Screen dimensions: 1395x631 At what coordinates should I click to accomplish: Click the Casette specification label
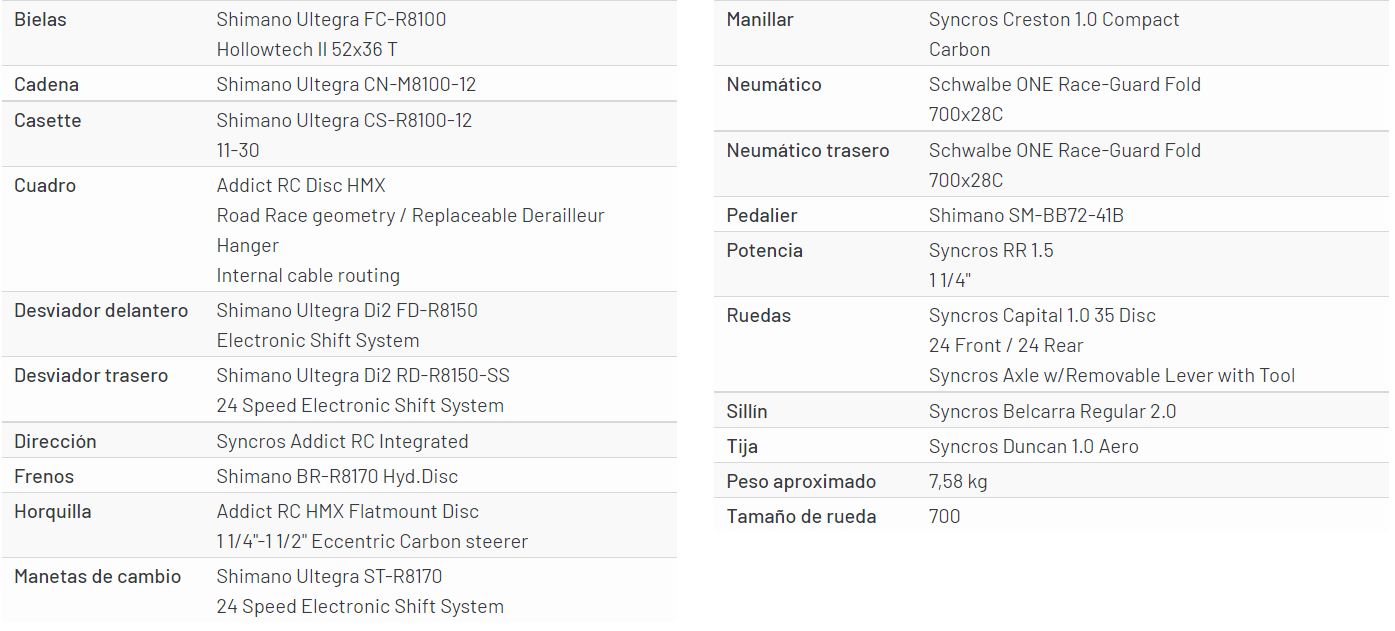point(47,120)
